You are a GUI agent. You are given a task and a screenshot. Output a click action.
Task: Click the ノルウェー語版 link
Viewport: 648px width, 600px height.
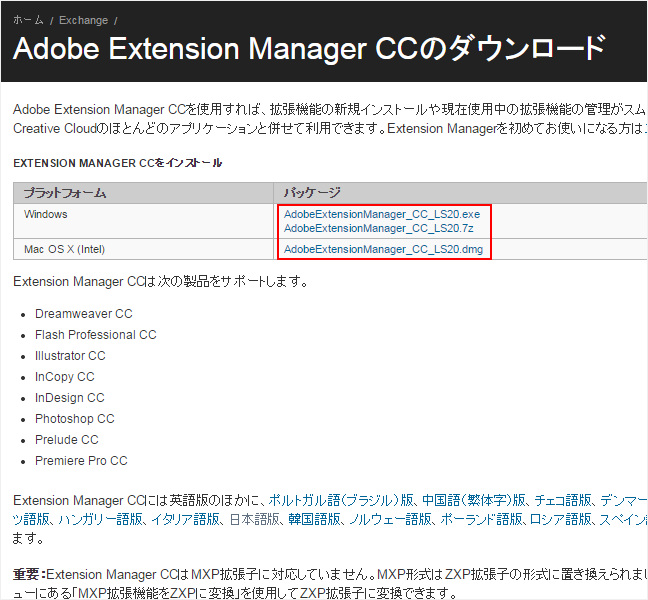click(x=389, y=519)
